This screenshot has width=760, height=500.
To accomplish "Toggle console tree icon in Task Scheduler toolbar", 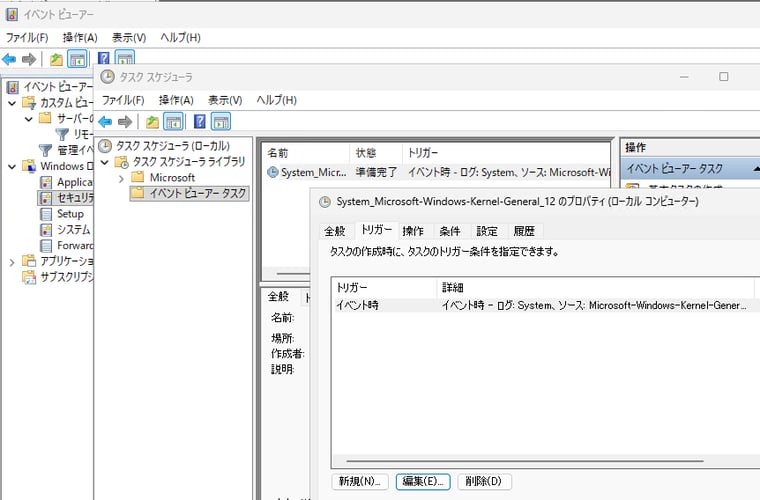I will coord(173,122).
